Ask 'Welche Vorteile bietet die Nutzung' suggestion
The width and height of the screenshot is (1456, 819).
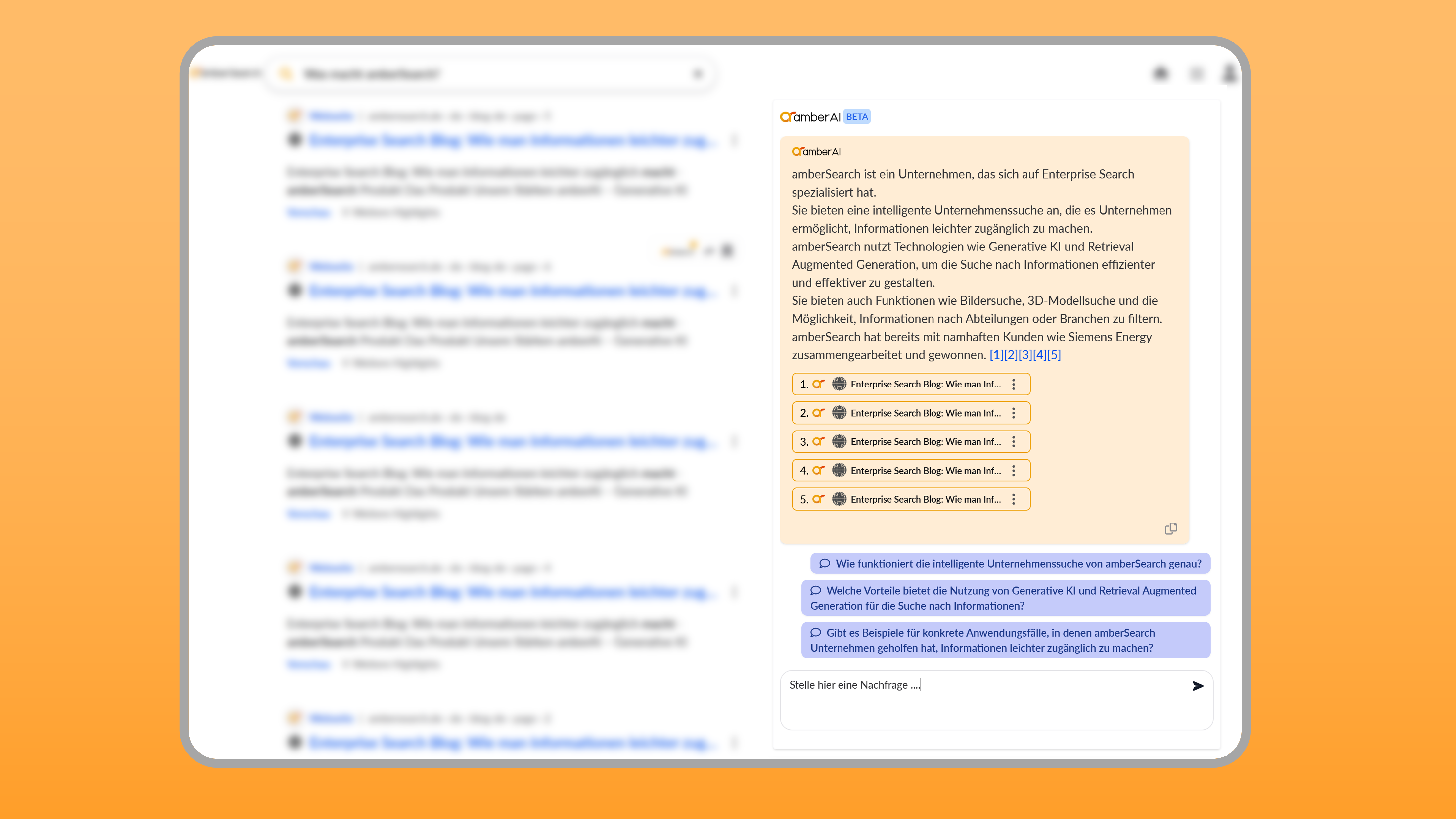coord(1006,598)
